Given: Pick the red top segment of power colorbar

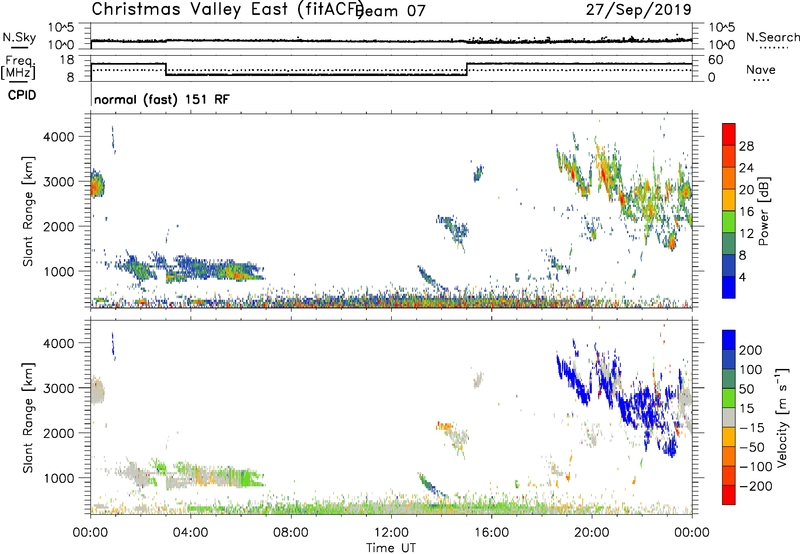Looking at the screenshot, I should click(729, 135).
